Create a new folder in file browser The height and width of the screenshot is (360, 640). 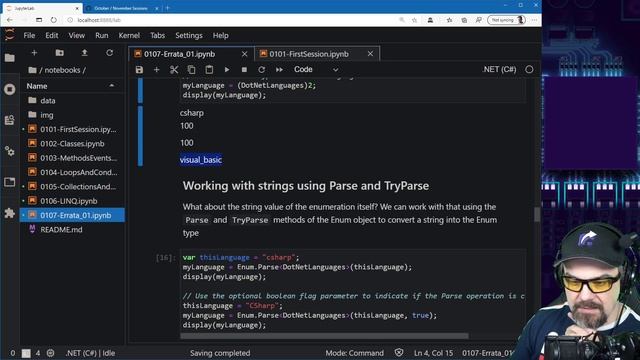(60, 53)
